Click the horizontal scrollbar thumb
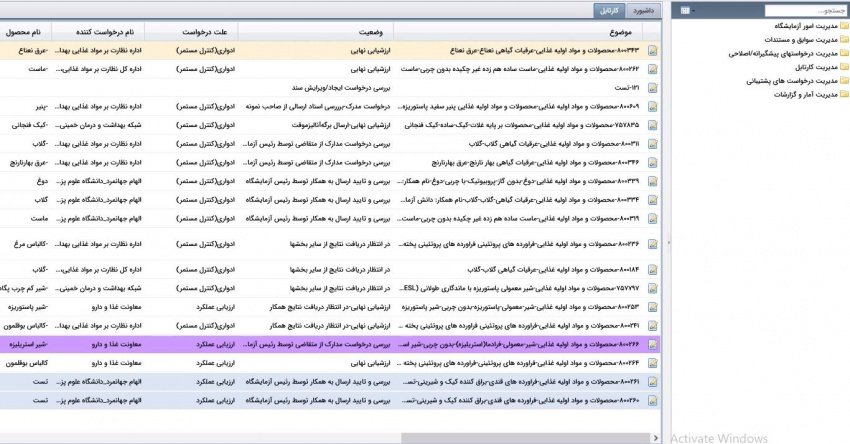 click(x=525, y=438)
